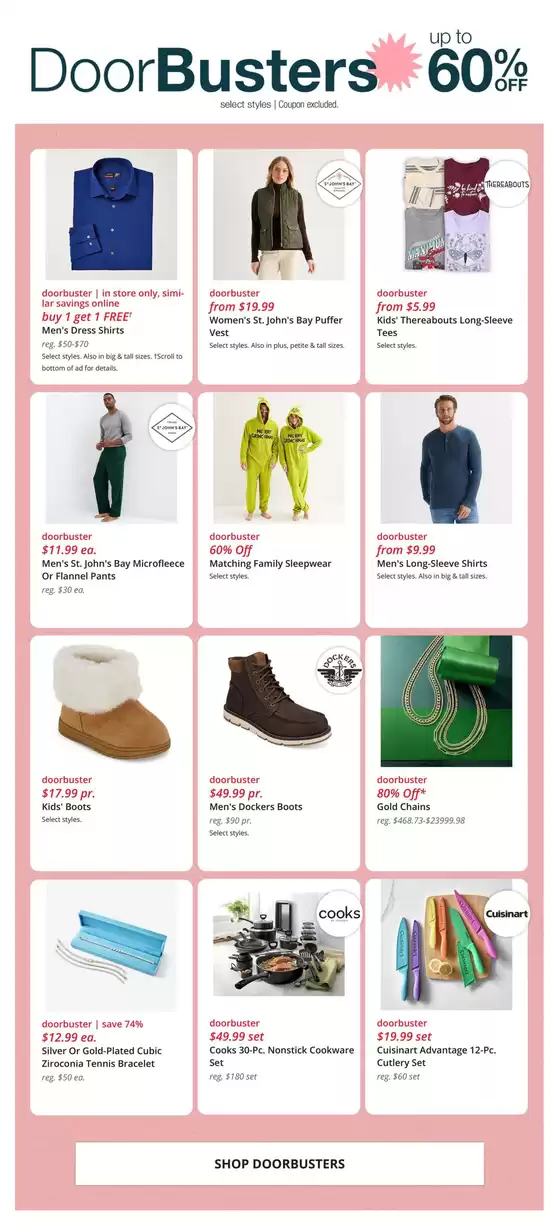Image resolution: width=560 pixels, height=1227 pixels.
Task: Click Cooks 30-Pc. Nonstick Cookware Set title
Action: click(282, 1057)
